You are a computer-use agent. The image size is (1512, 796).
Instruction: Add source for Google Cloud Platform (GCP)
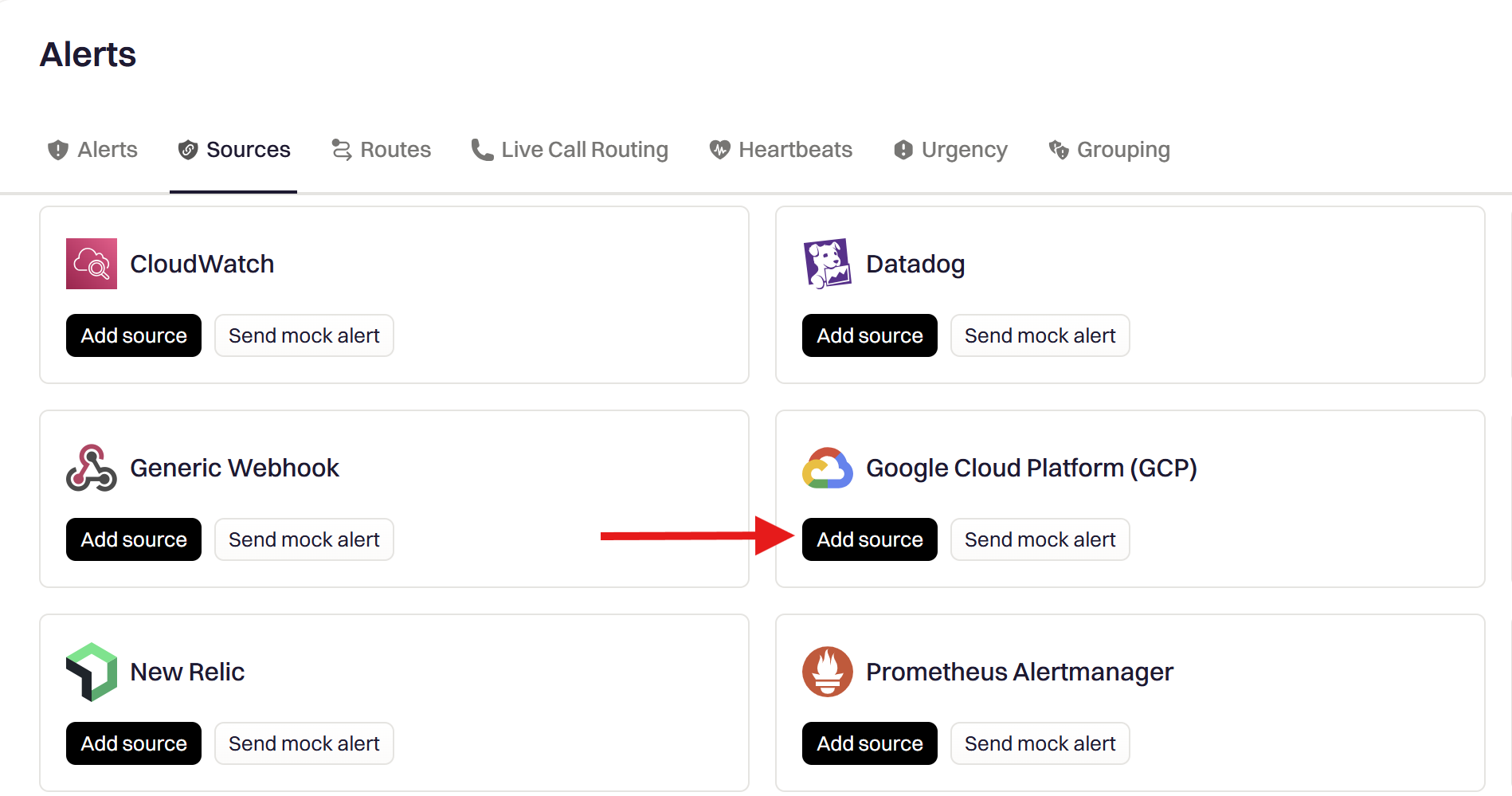click(870, 539)
